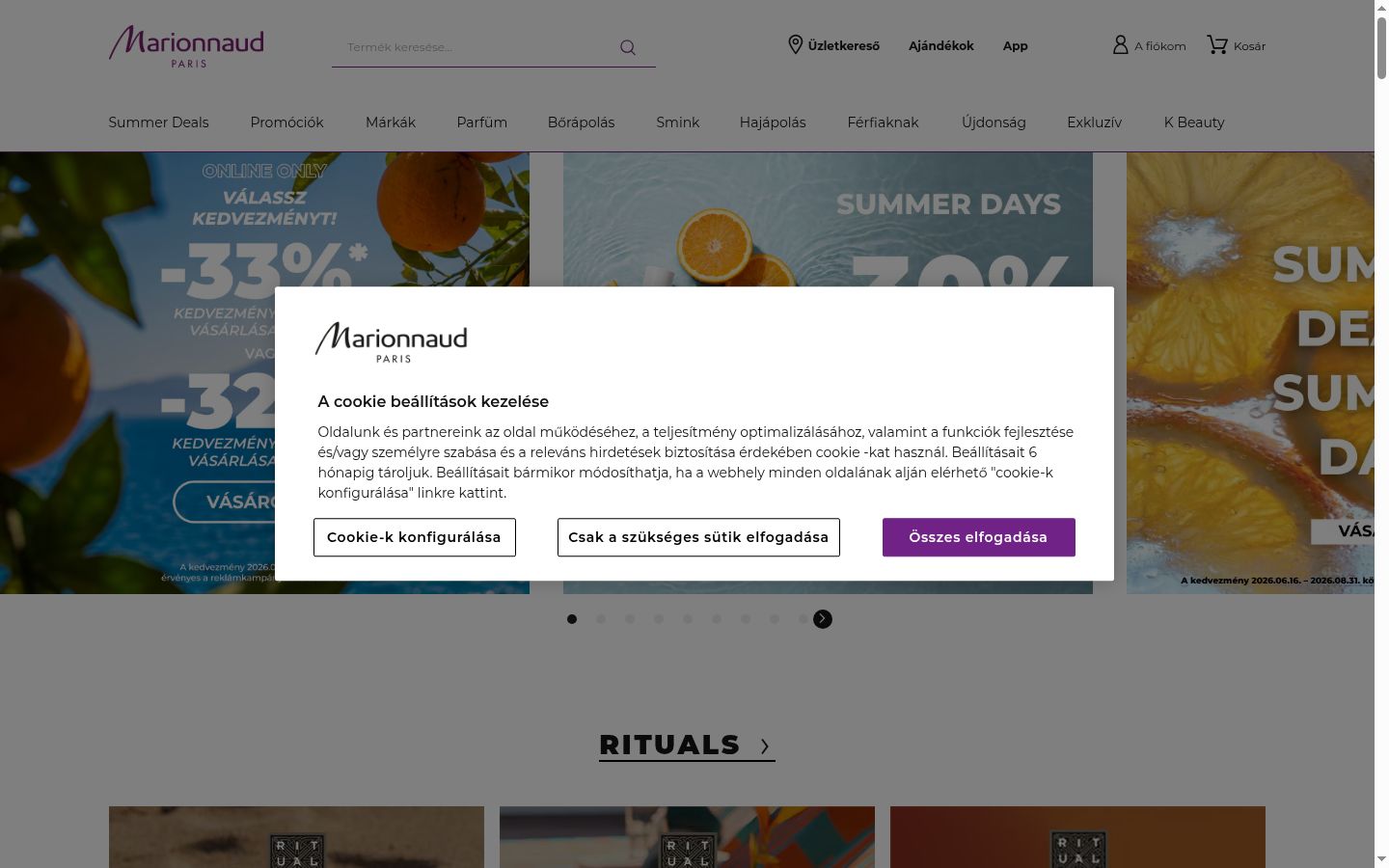Open the Bőrápolás category menu
1389x868 pixels.
pos(581,122)
